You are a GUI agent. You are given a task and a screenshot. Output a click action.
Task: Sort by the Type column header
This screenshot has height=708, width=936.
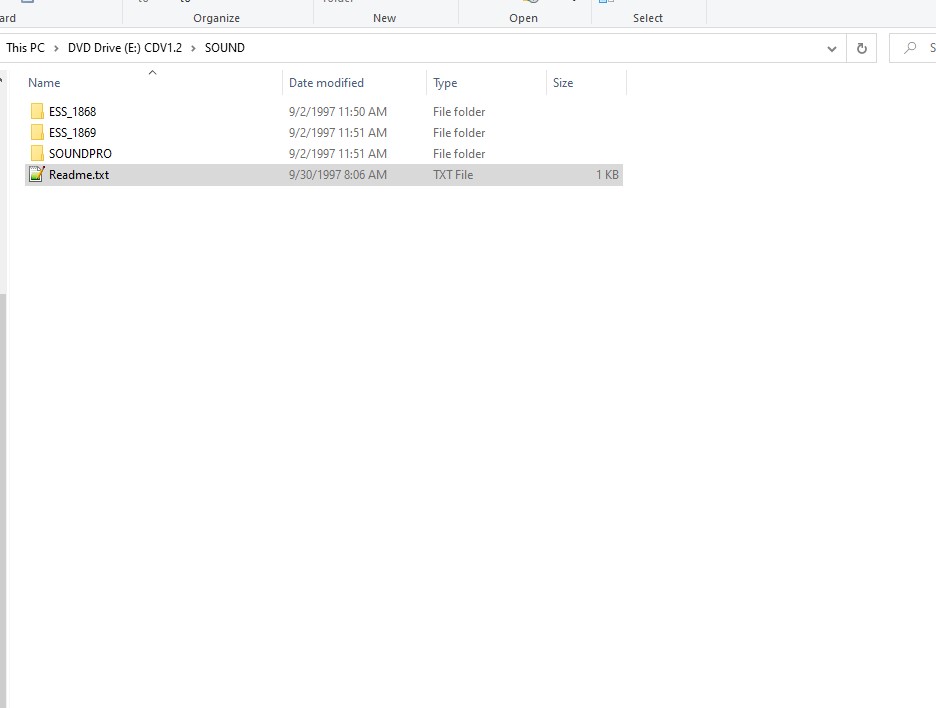445,83
